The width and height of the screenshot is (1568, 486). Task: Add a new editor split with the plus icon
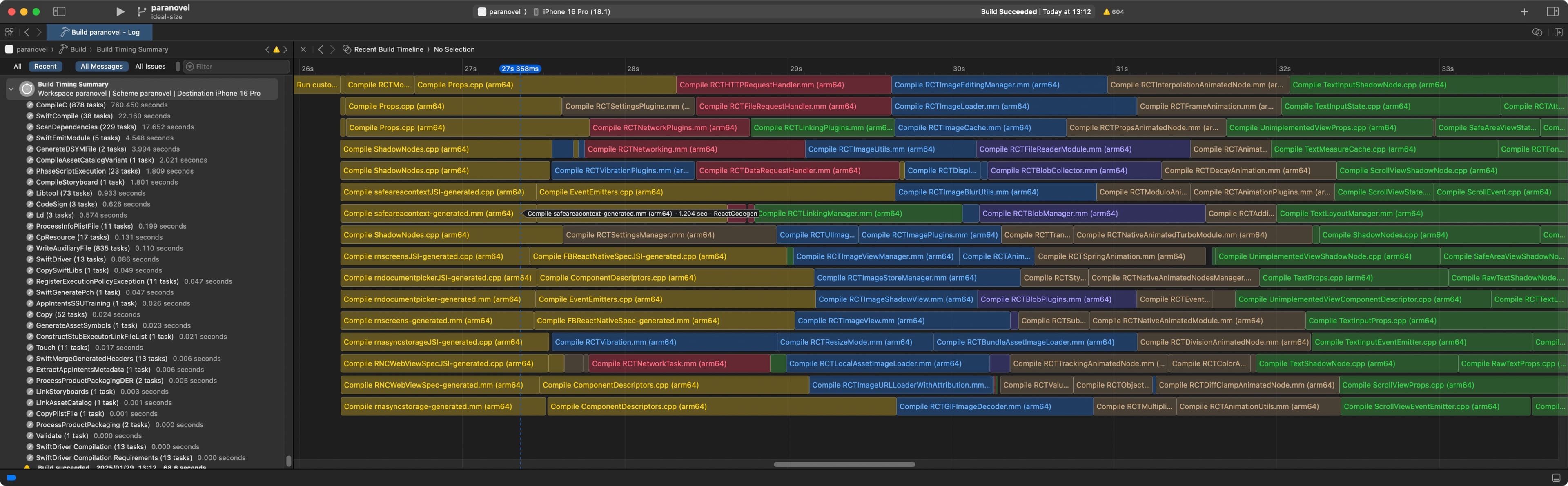click(1524, 11)
